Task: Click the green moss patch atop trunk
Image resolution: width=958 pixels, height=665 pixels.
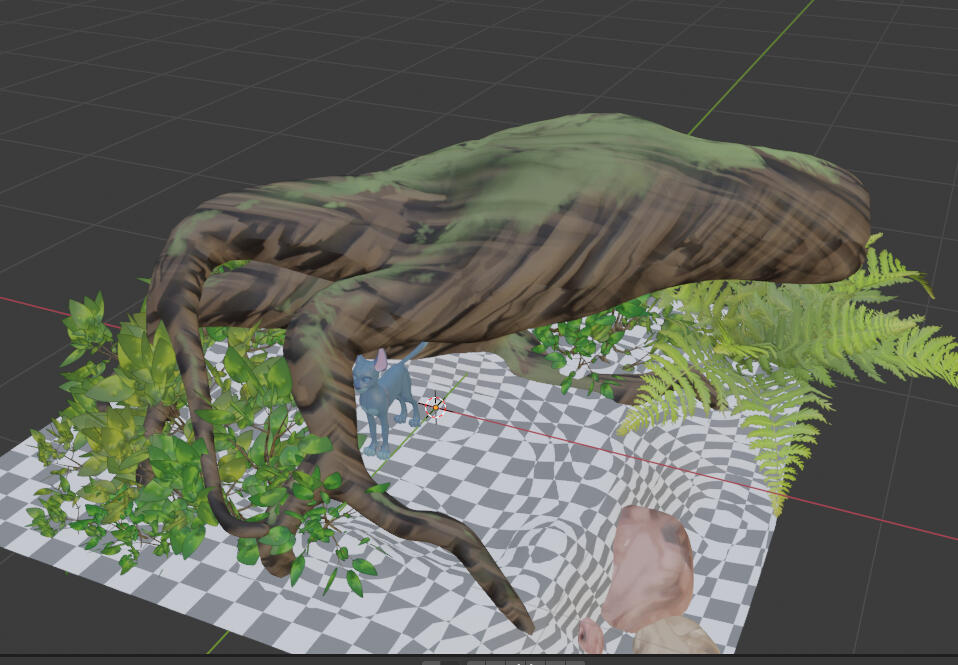Action: (x=560, y=160)
